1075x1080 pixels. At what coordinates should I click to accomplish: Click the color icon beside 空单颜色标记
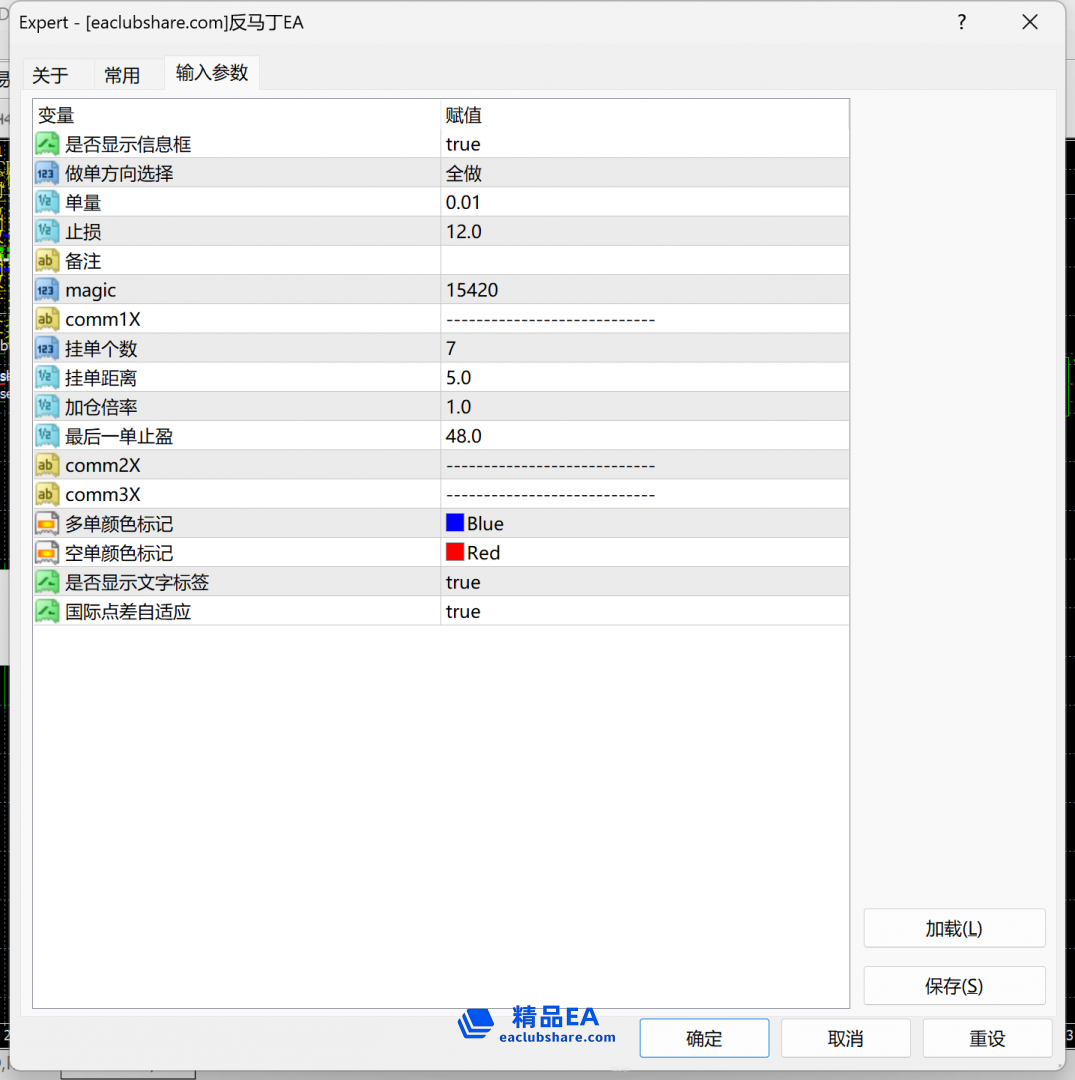[x=47, y=553]
